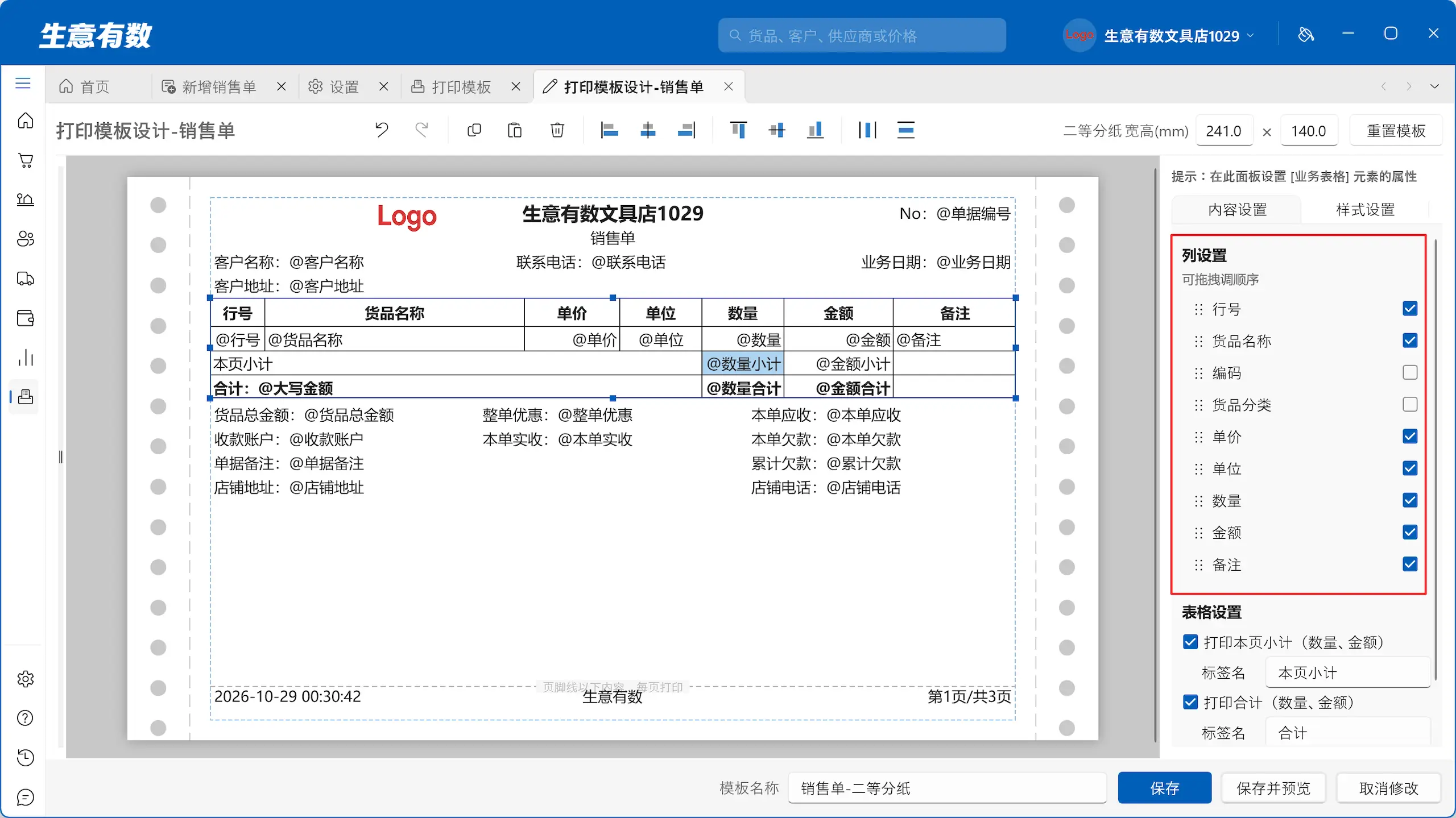Toggle 打印合计 checkbox

(1190, 702)
